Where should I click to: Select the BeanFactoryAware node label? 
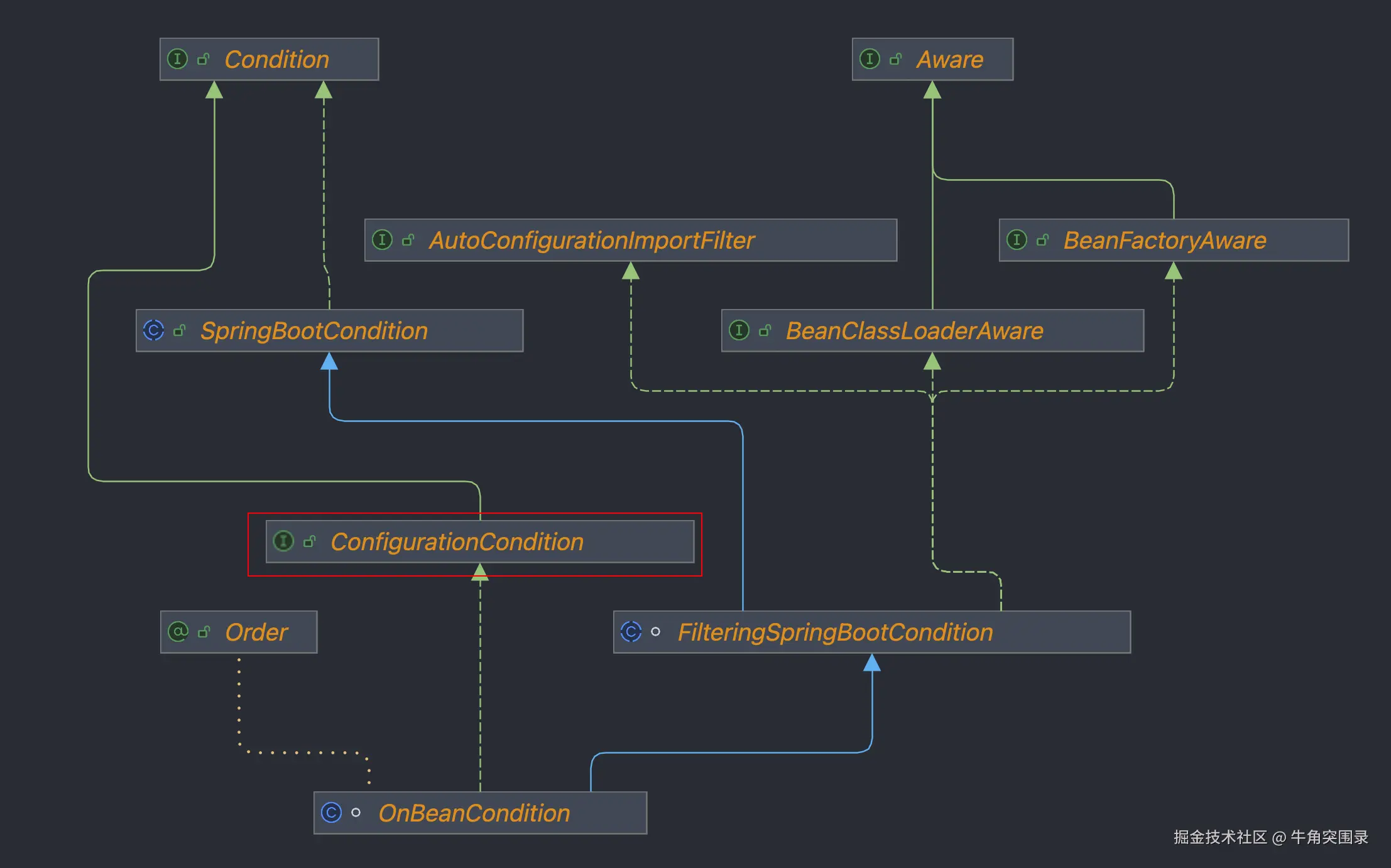(1164, 241)
